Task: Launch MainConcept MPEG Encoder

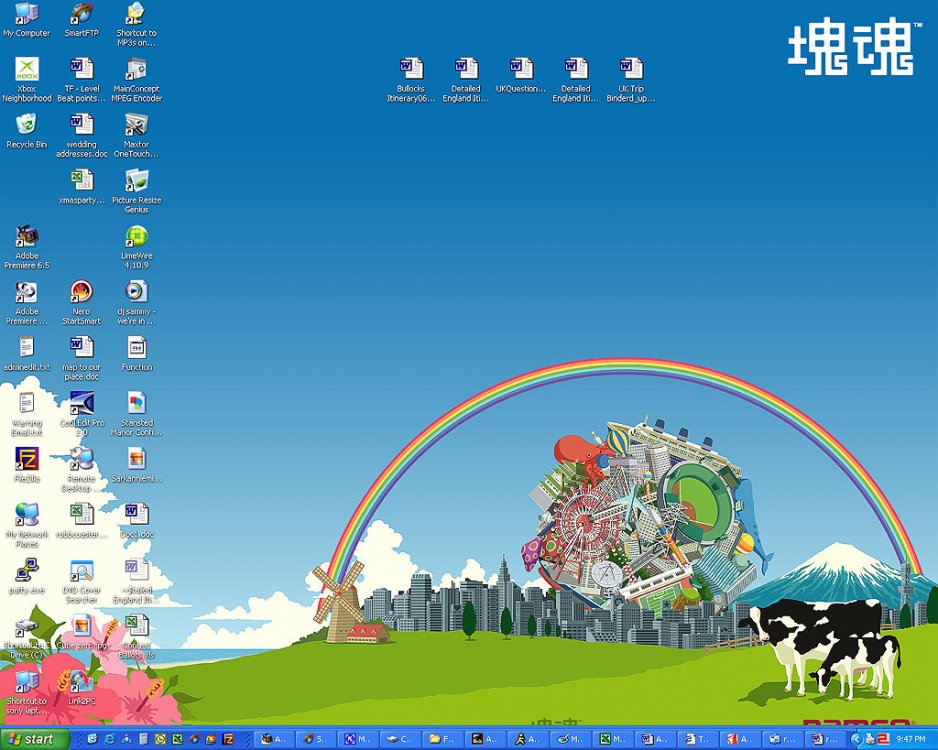Action: (x=136, y=72)
